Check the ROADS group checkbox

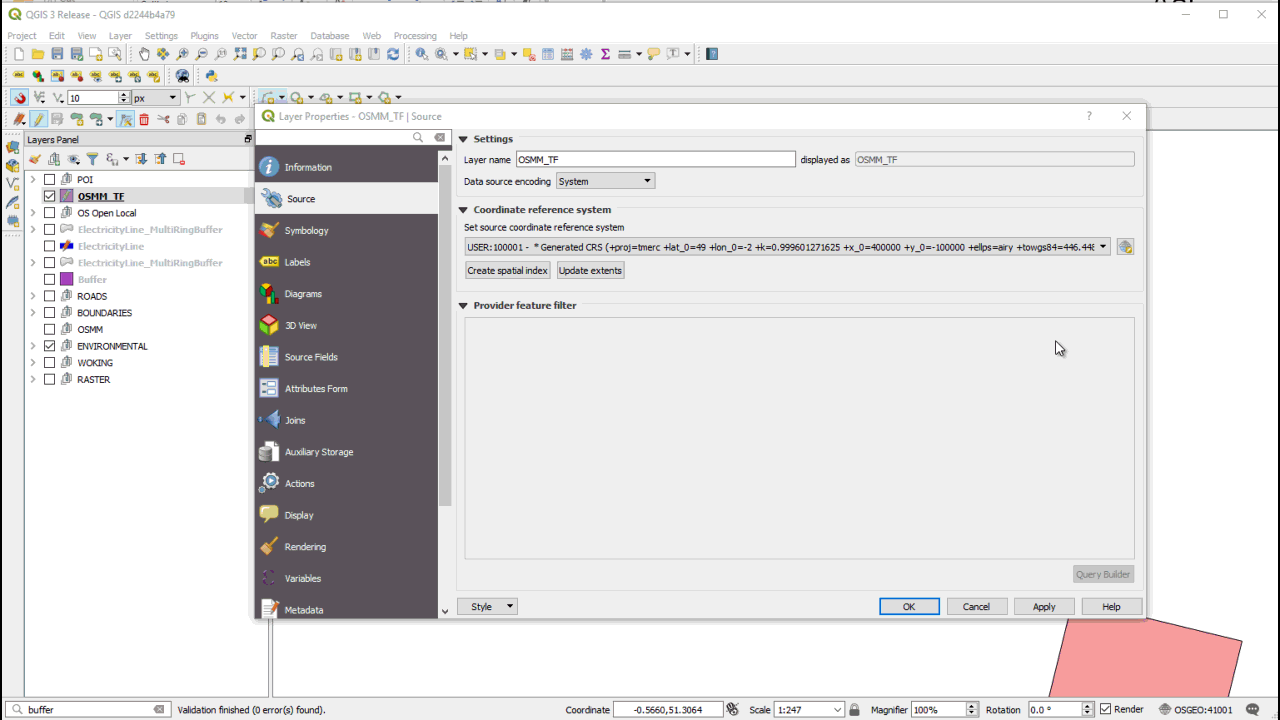point(49,296)
